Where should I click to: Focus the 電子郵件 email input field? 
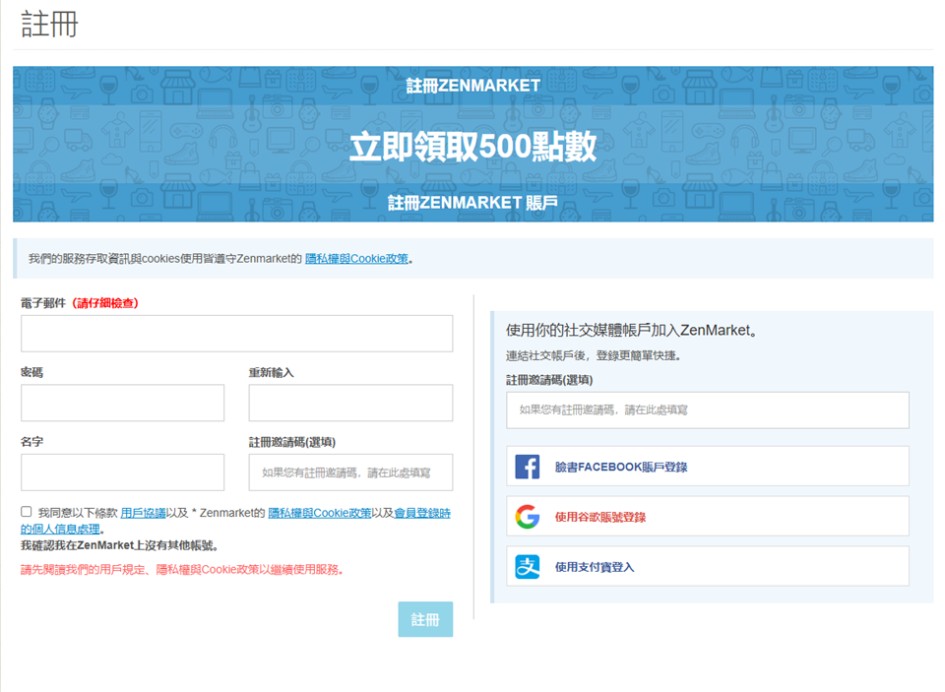click(237, 333)
